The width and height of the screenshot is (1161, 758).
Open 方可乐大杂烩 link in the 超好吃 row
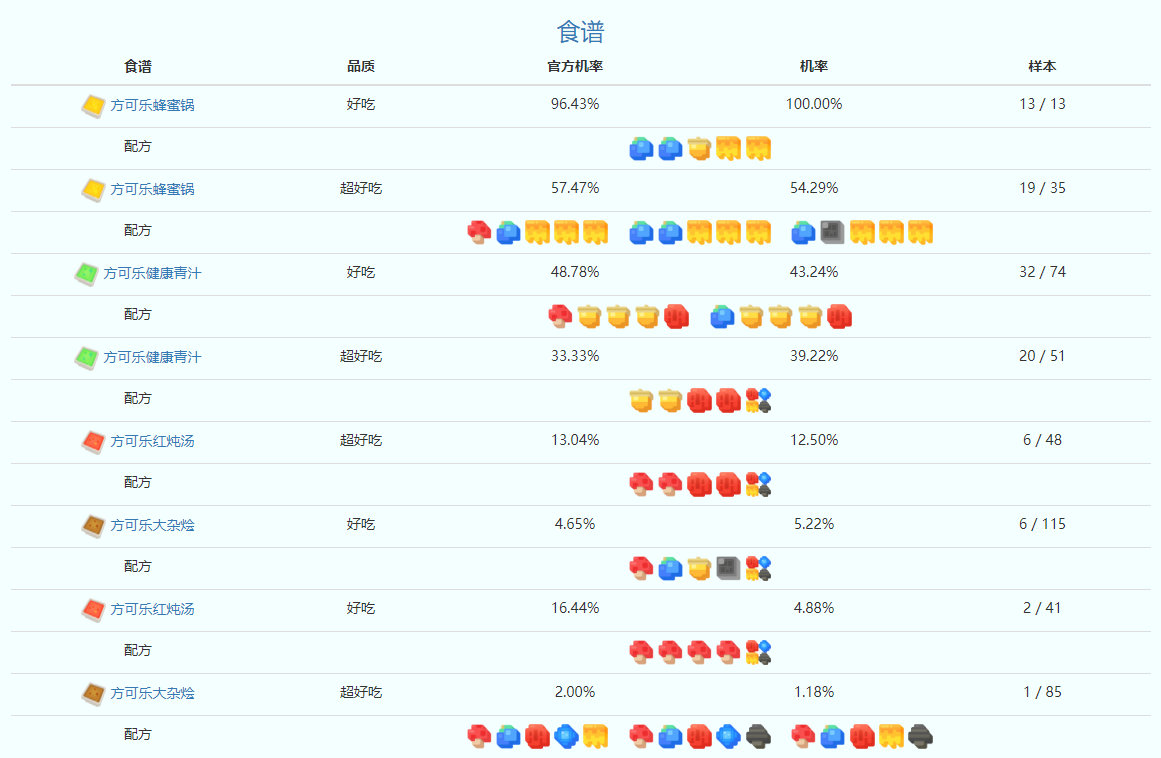pos(152,693)
